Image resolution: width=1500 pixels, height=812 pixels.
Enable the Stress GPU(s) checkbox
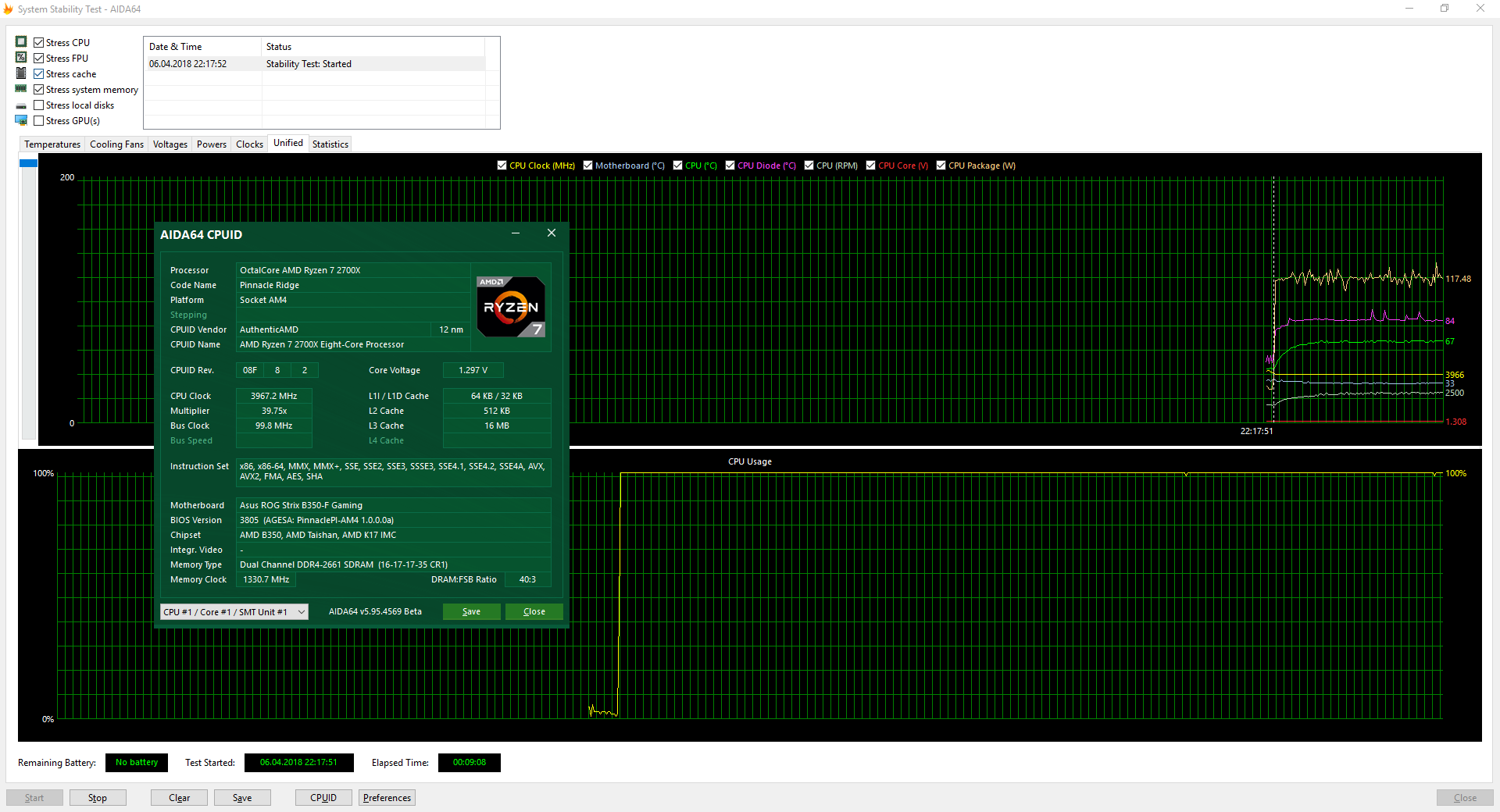coord(38,120)
